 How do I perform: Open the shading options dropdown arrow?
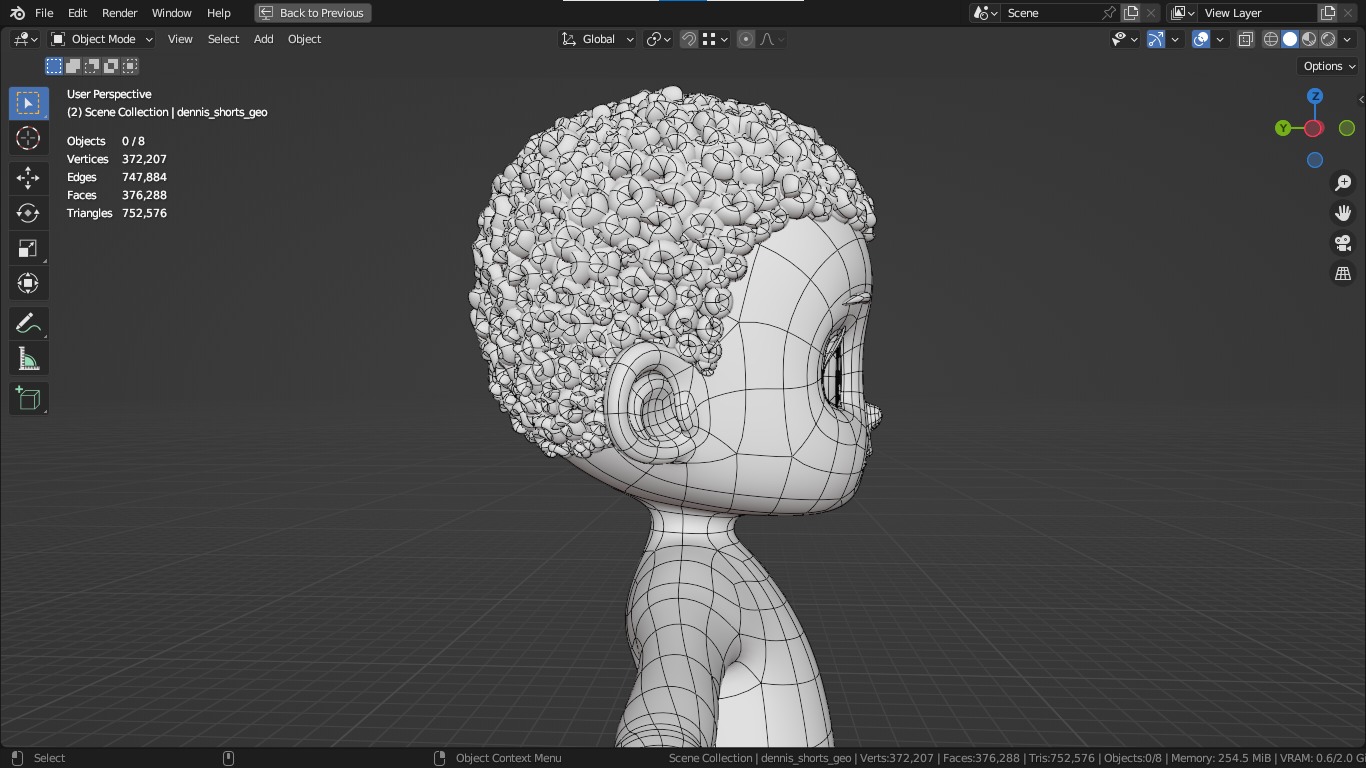1348,39
